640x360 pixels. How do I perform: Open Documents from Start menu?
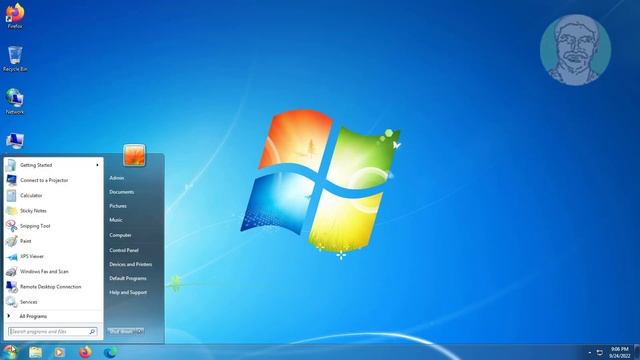(x=122, y=192)
